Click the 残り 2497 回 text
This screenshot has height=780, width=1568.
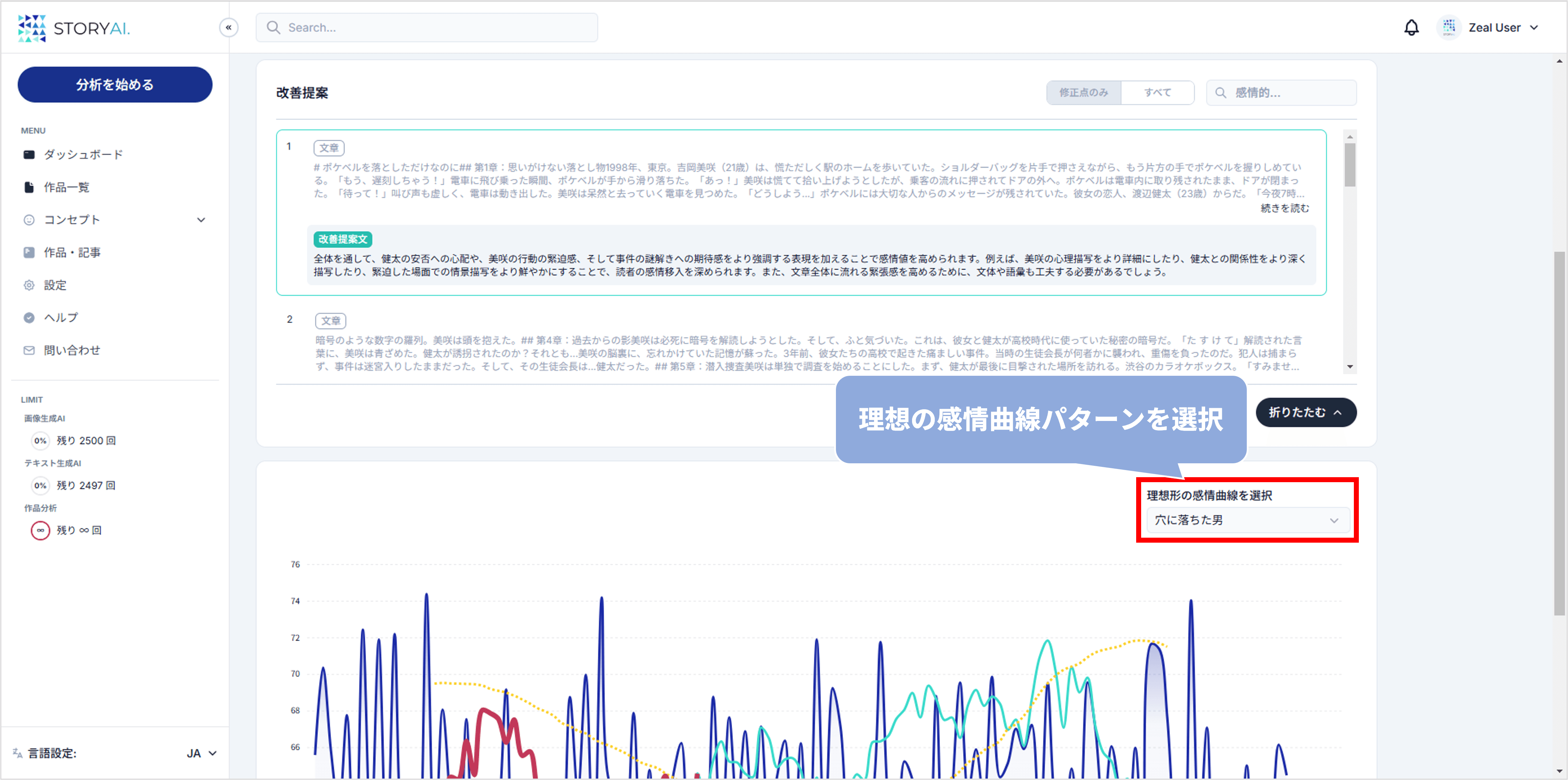[86, 485]
